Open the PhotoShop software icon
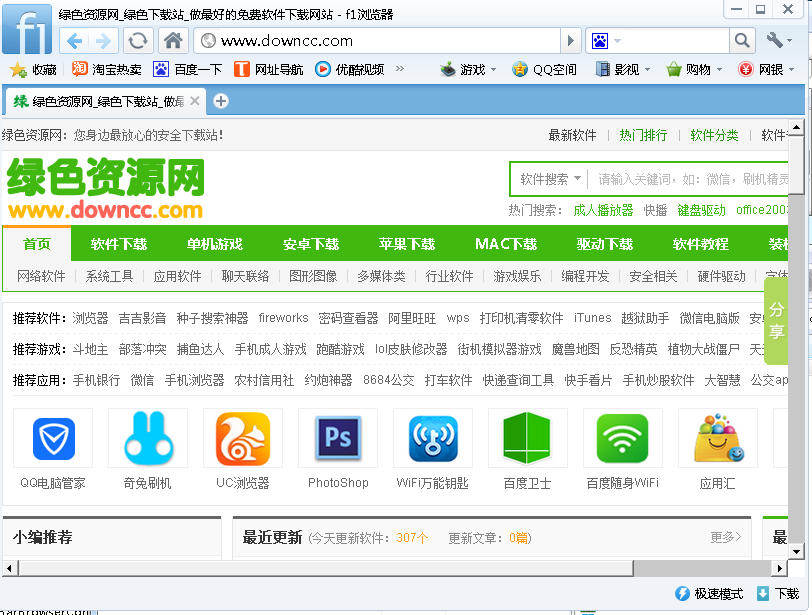The width and height of the screenshot is (812, 615). [x=338, y=438]
